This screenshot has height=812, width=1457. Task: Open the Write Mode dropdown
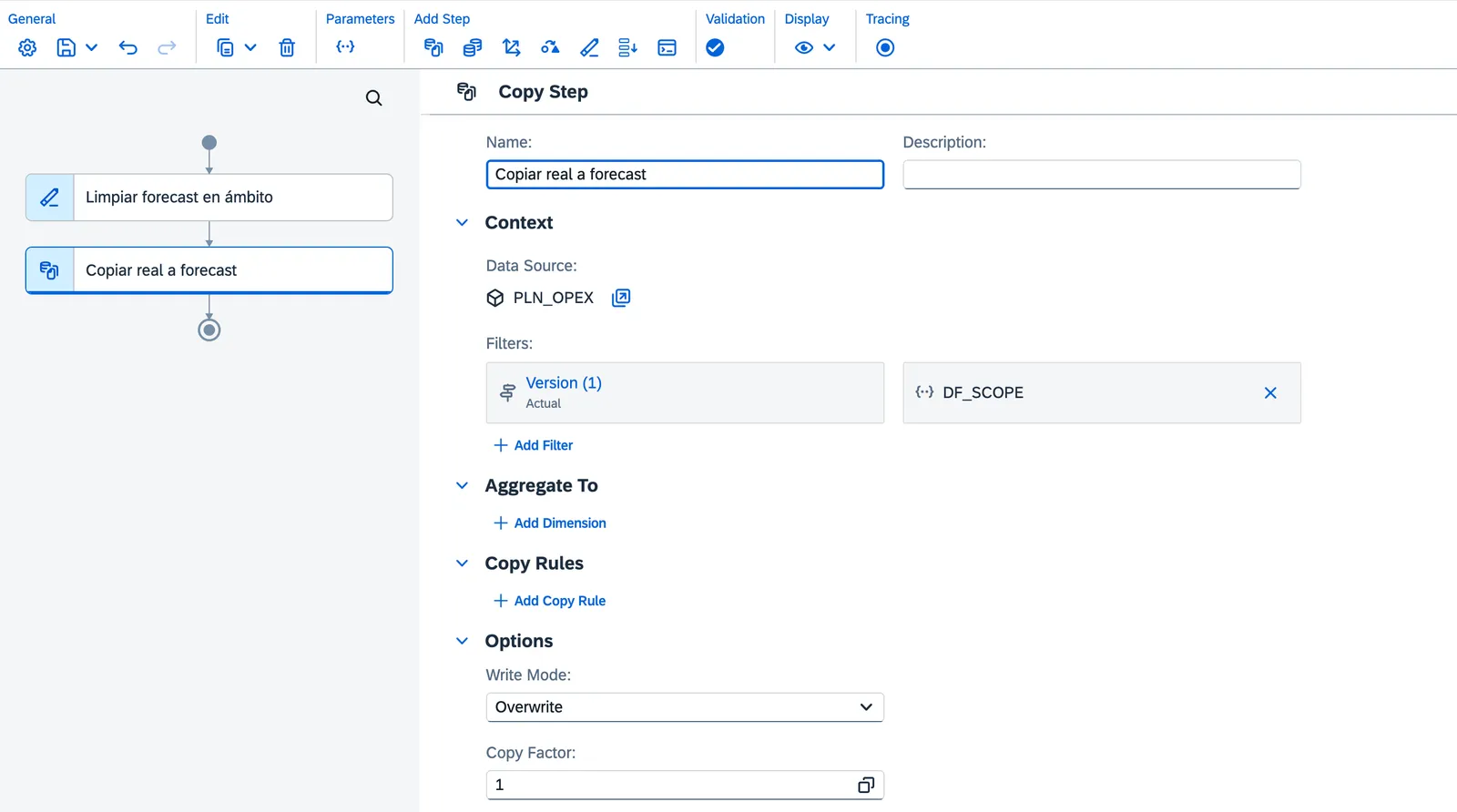(x=685, y=707)
